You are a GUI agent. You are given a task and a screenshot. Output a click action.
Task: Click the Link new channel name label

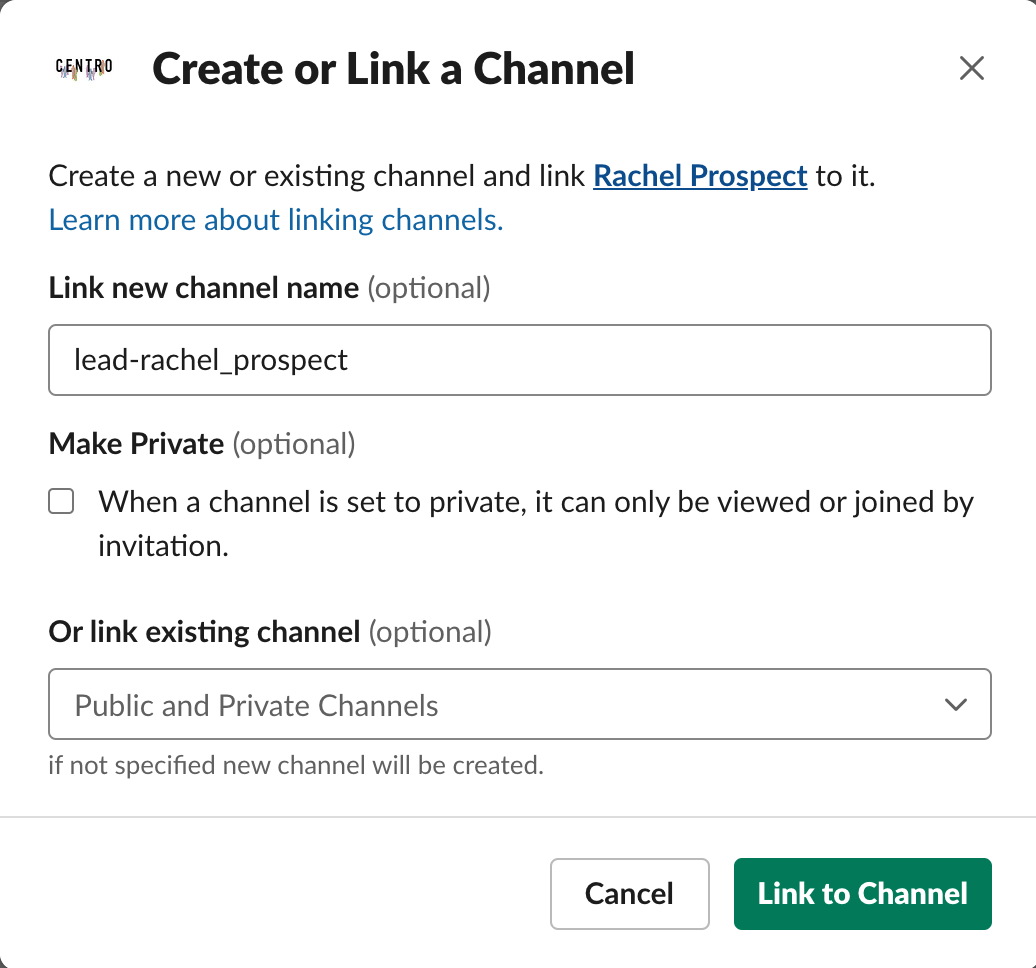pos(204,288)
